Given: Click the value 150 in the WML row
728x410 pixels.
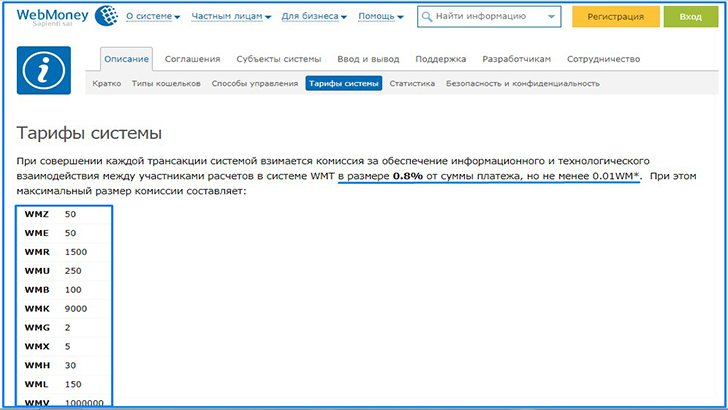Looking at the screenshot, I should [x=73, y=384].
